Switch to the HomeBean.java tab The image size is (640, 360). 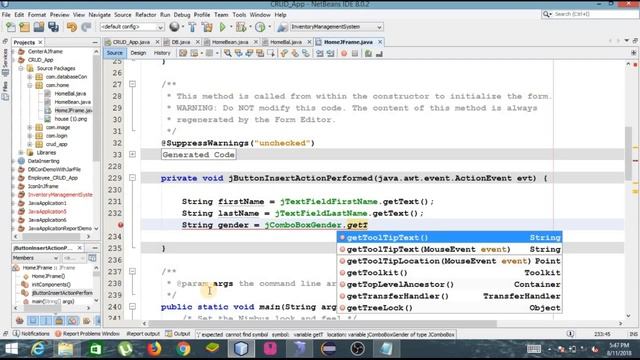click(x=230, y=42)
